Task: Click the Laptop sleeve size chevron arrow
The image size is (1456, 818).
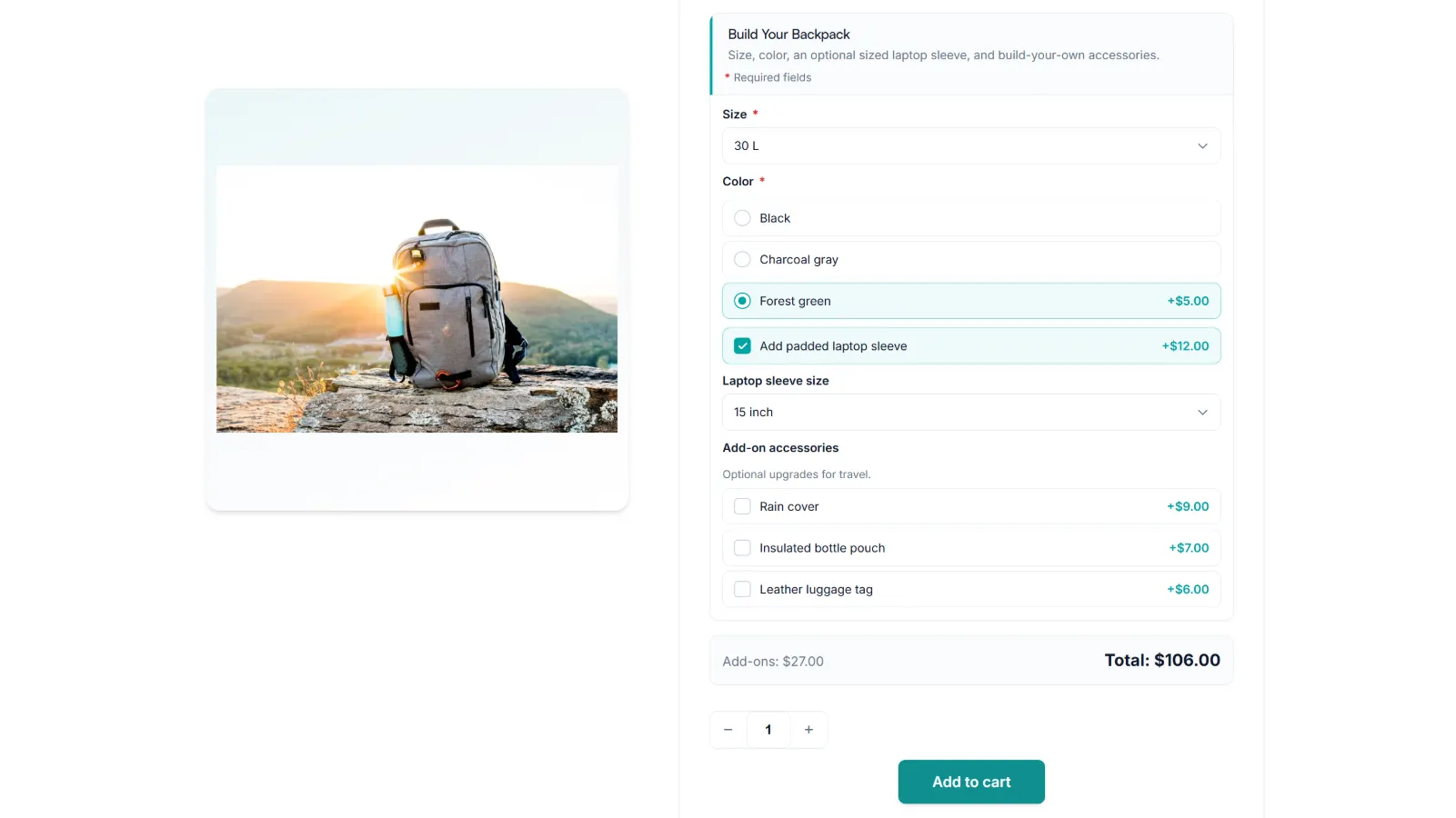Action: (1202, 413)
